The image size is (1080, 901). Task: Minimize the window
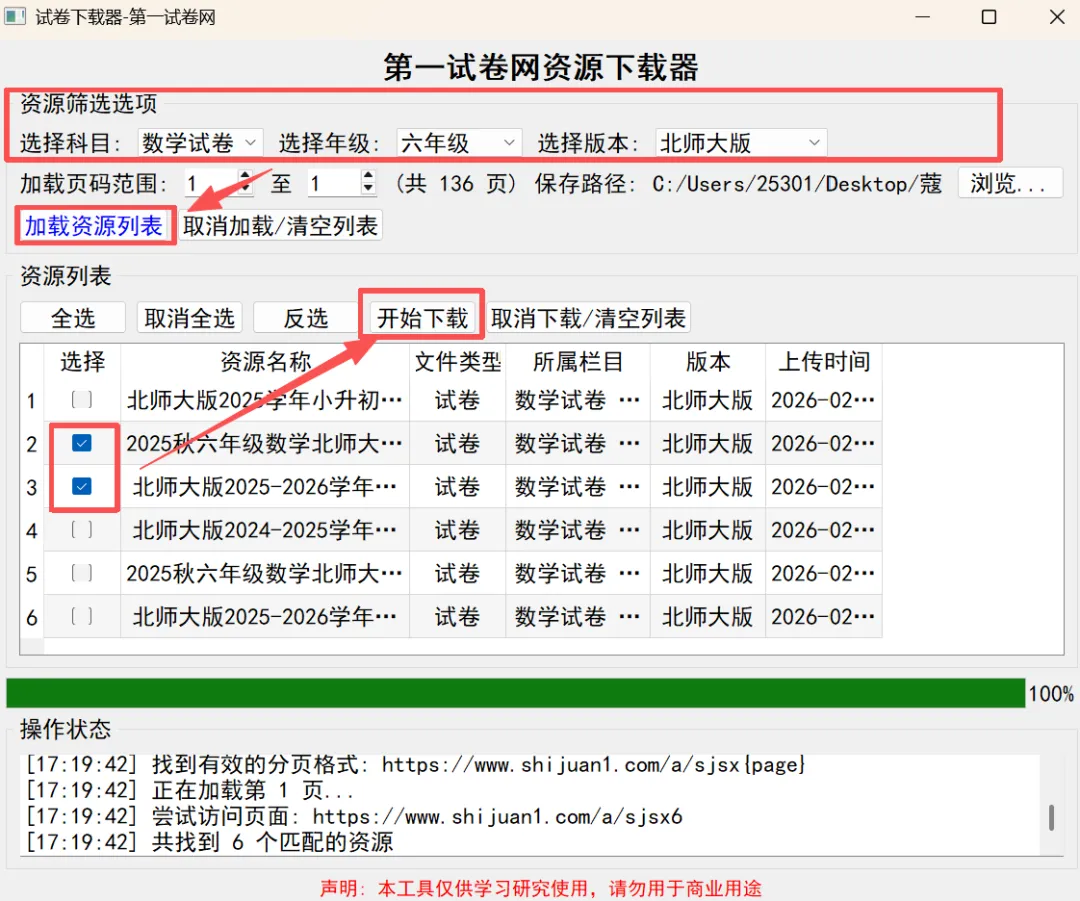922,17
